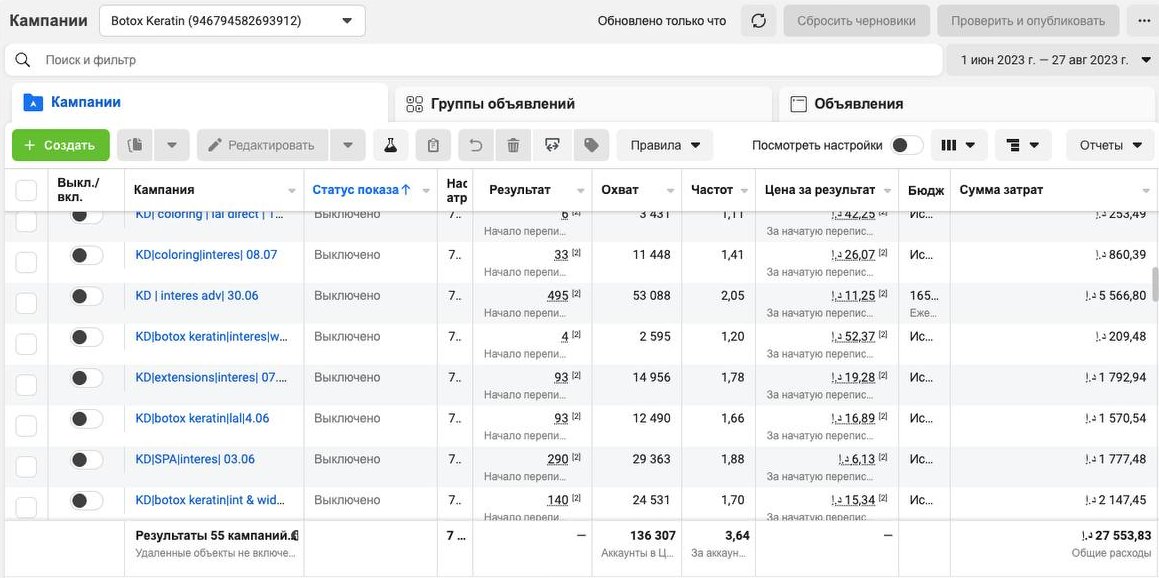Toggle on the KD|extensions|interes campaign switch
The width and height of the screenshot is (1159, 578).
[x=86, y=378]
